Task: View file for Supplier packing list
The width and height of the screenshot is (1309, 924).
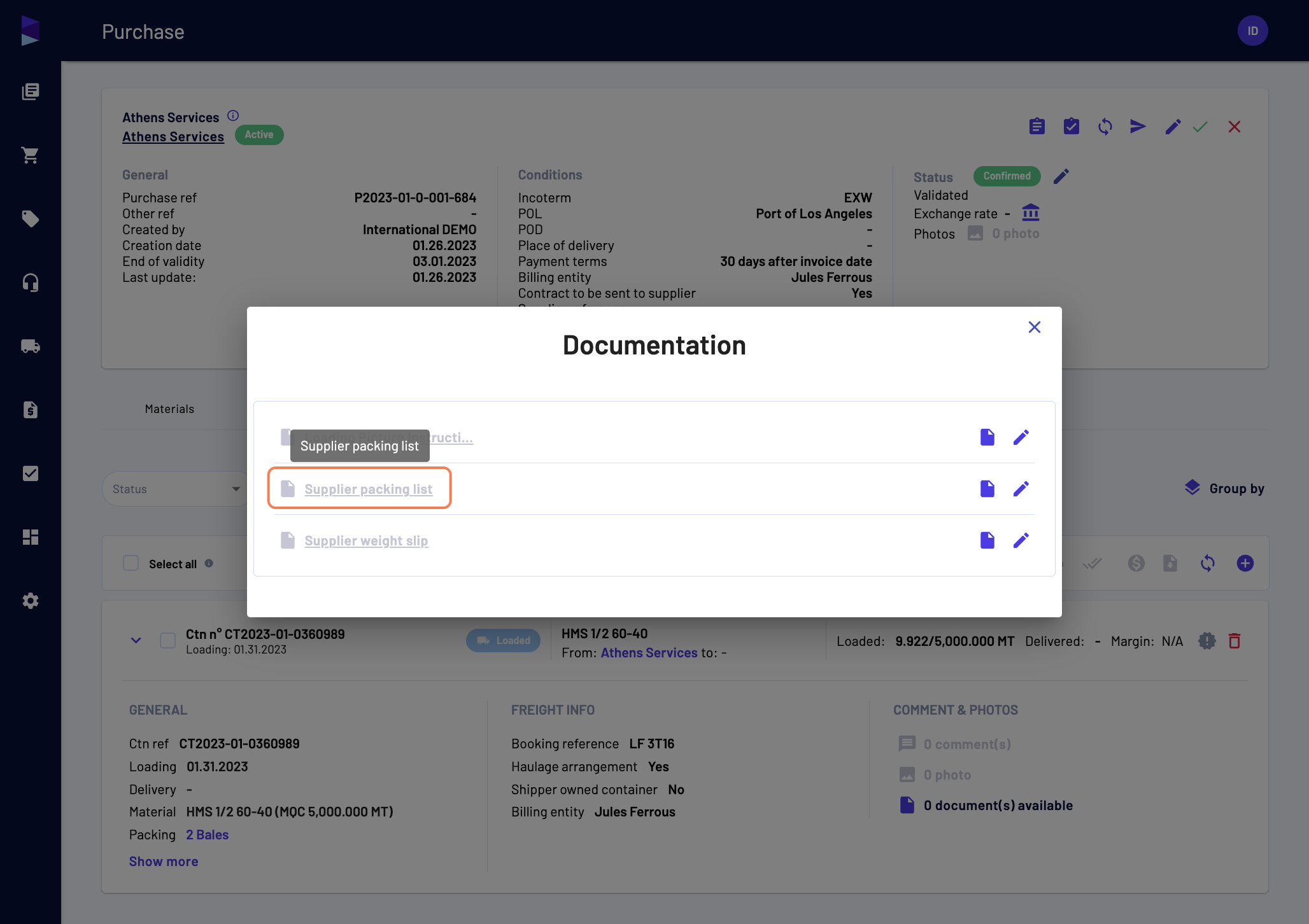Action: 987,489
